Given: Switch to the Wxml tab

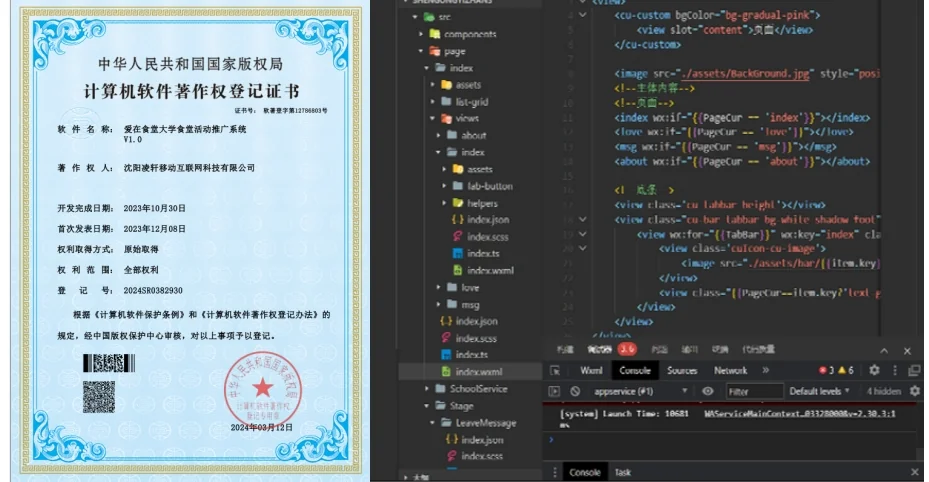Looking at the screenshot, I should (591, 371).
